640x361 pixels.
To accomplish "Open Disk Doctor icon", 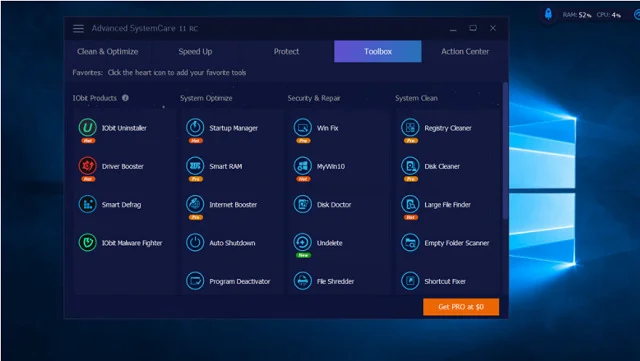I will coord(302,204).
